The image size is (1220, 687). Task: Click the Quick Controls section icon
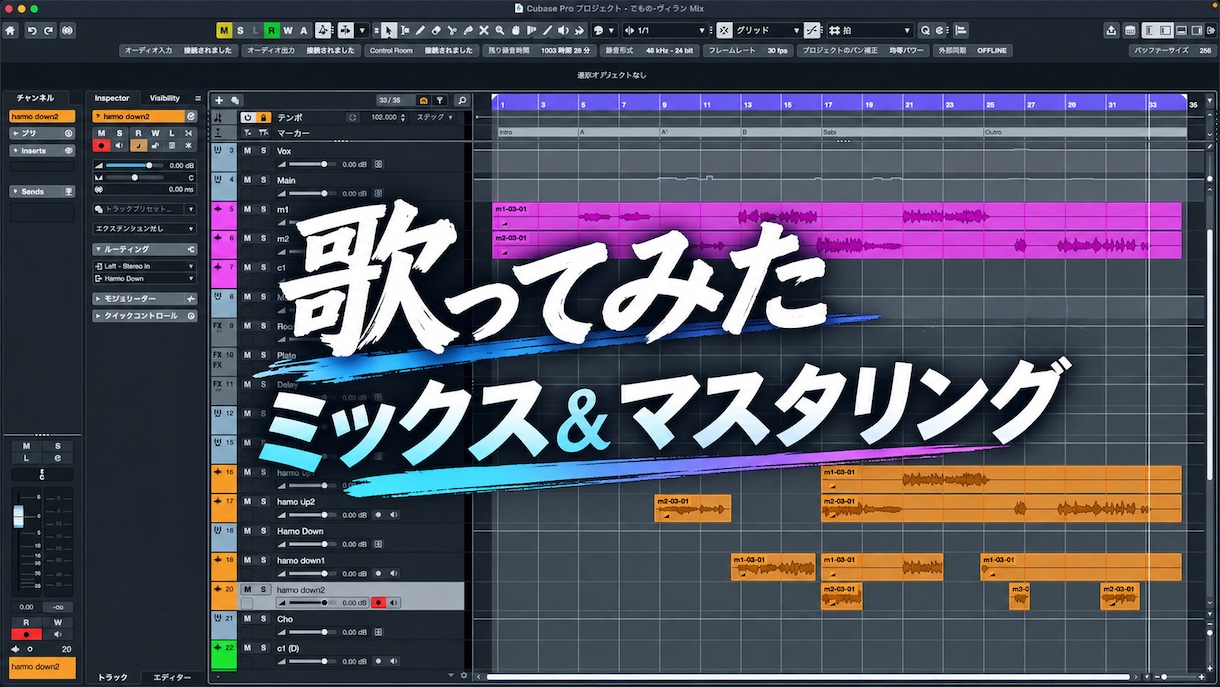click(x=191, y=316)
